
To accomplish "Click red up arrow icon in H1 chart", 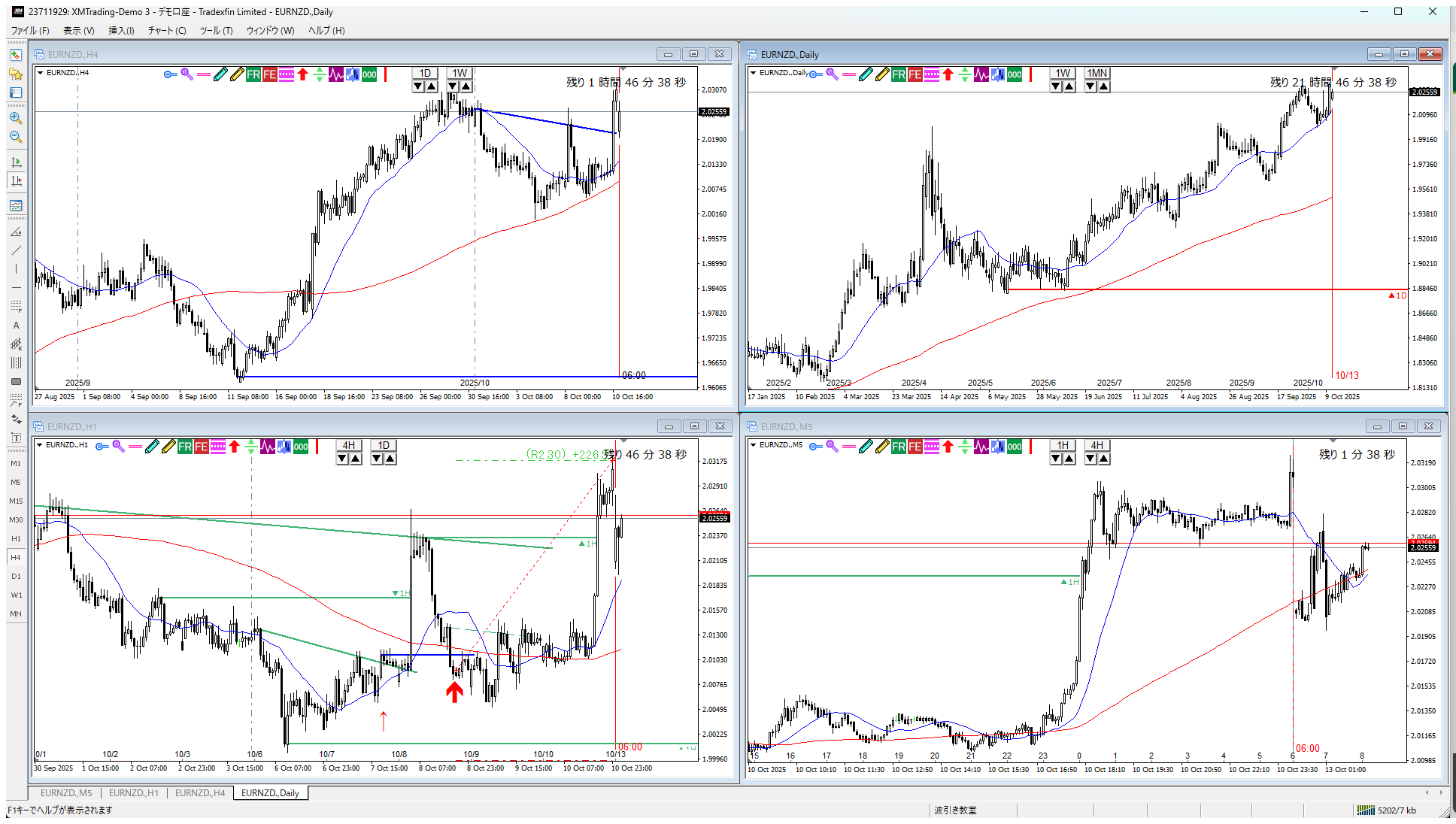I will [234, 447].
